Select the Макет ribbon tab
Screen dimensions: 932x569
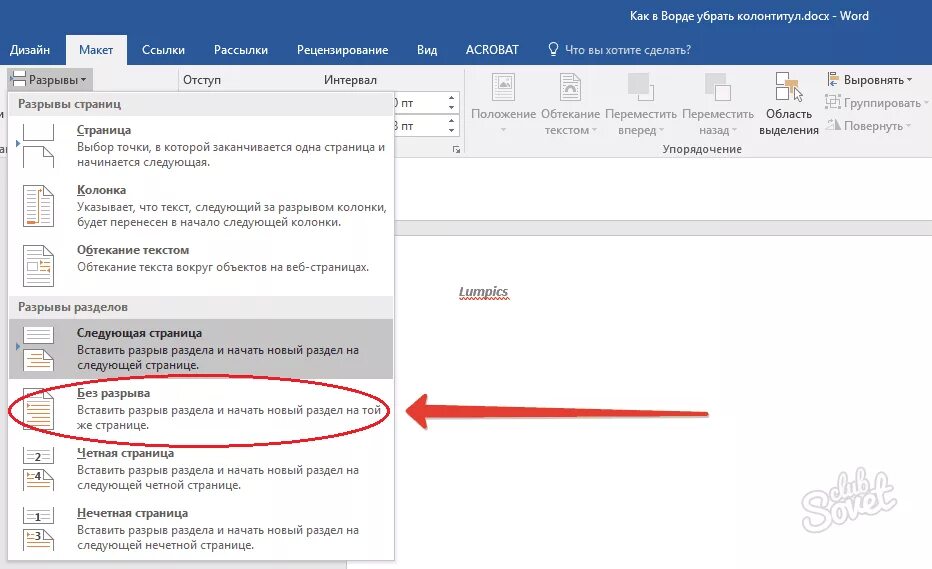[96, 50]
